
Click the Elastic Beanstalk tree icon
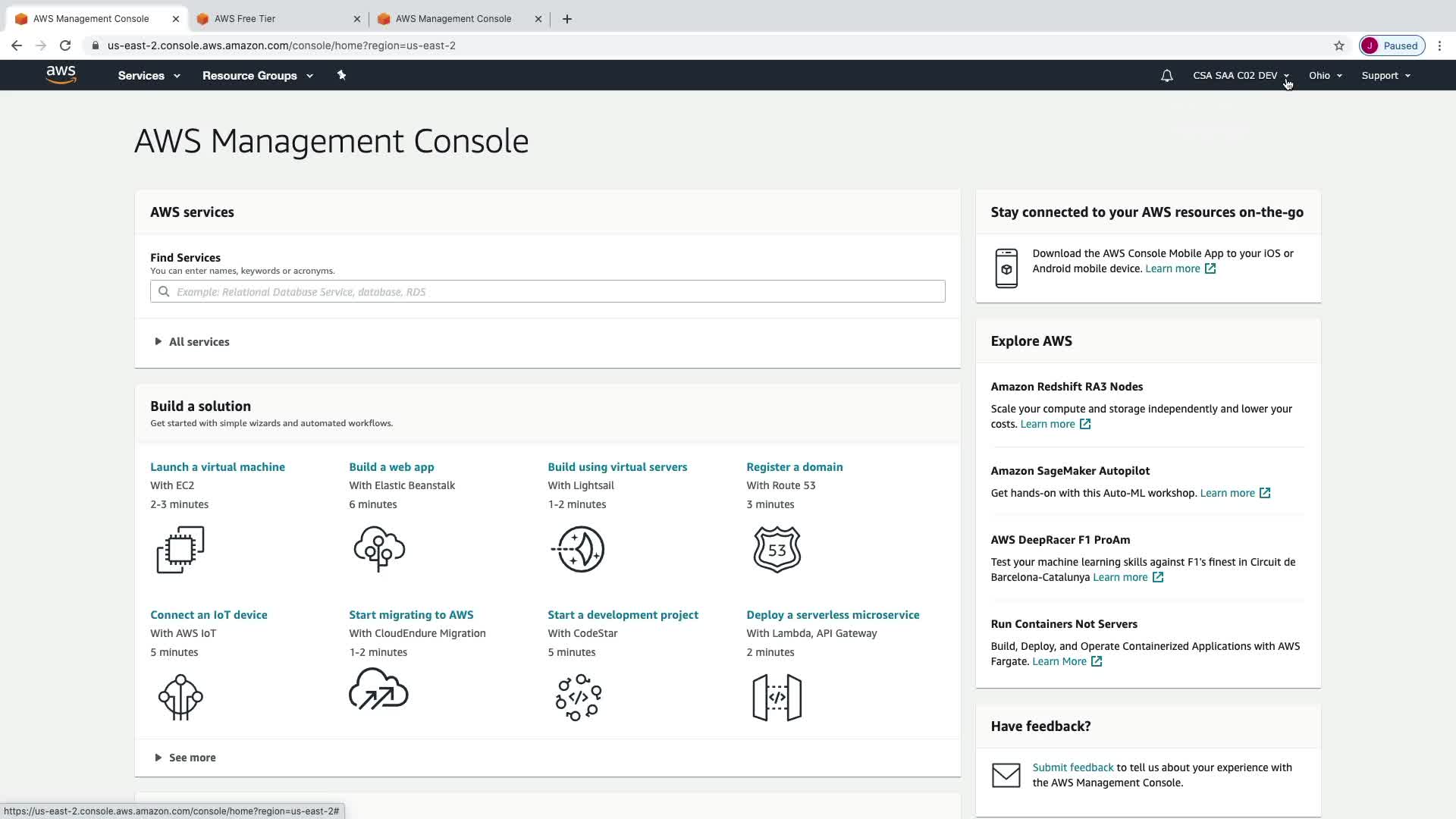point(379,549)
